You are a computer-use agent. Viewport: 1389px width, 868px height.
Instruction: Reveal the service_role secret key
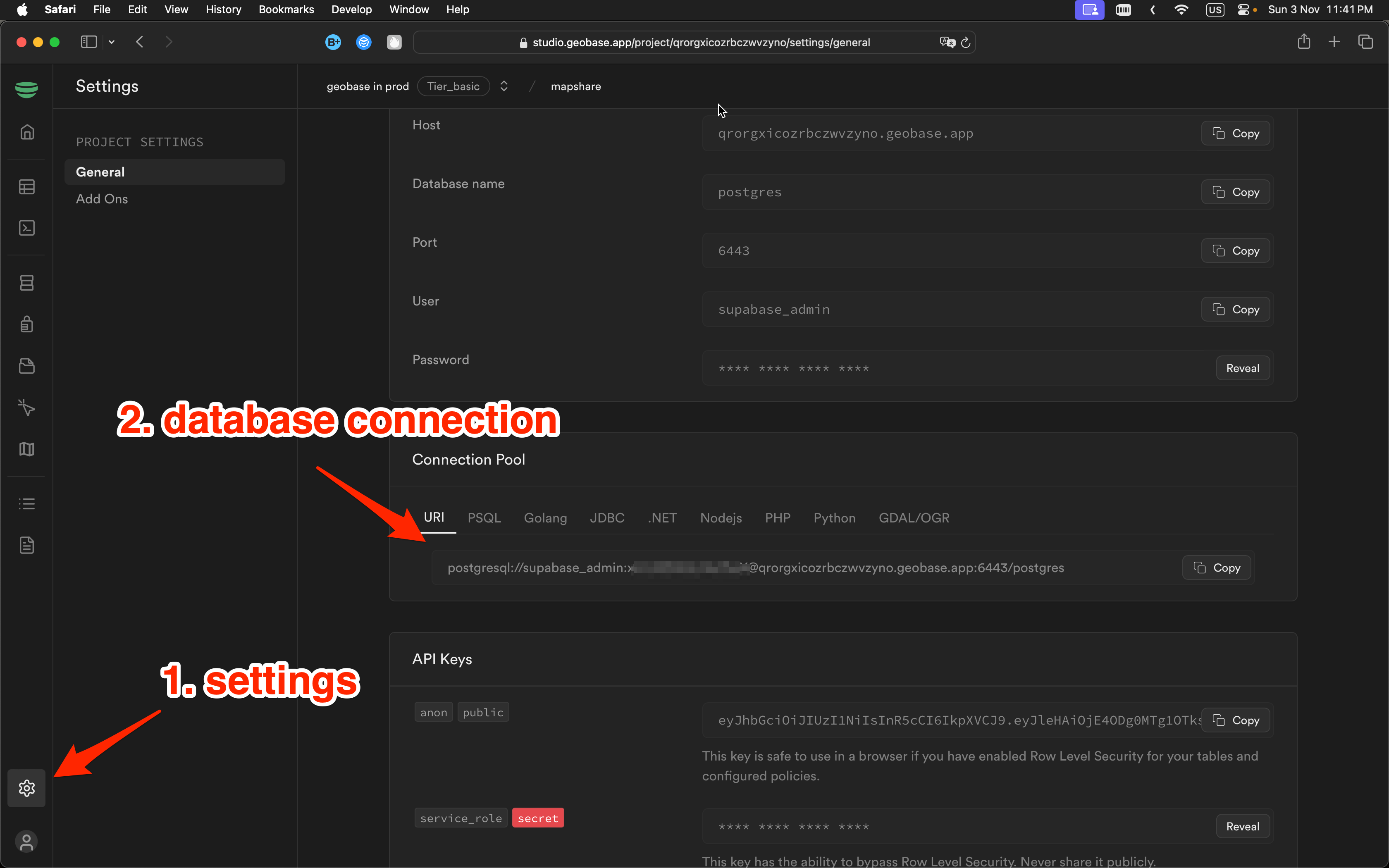pyautogui.click(x=1242, y=827)
